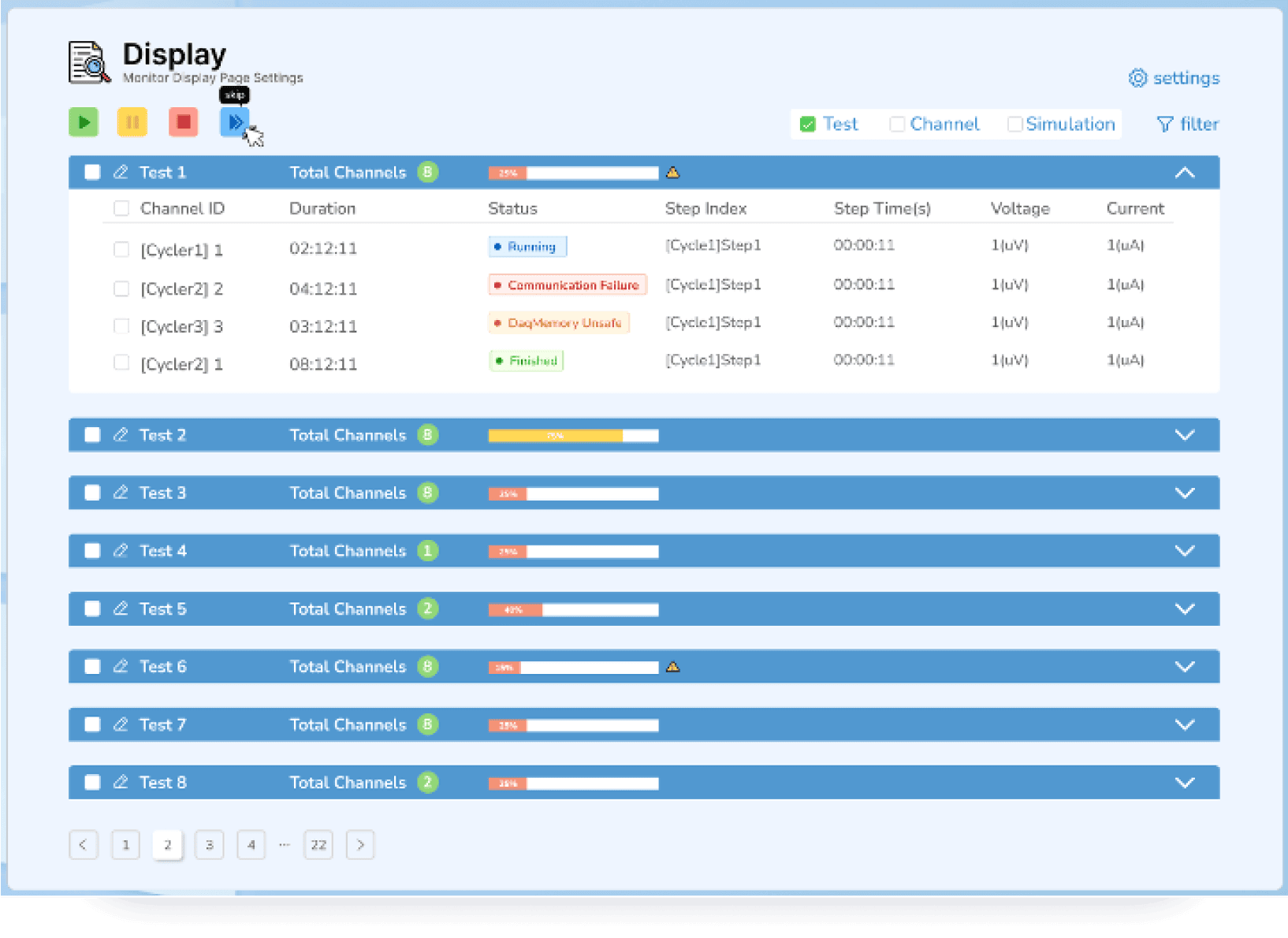The height and width of the screenshot is (938, 1288).
Task: Enable the Simulation view checkbox
Action: click(x=1014, y=125)
